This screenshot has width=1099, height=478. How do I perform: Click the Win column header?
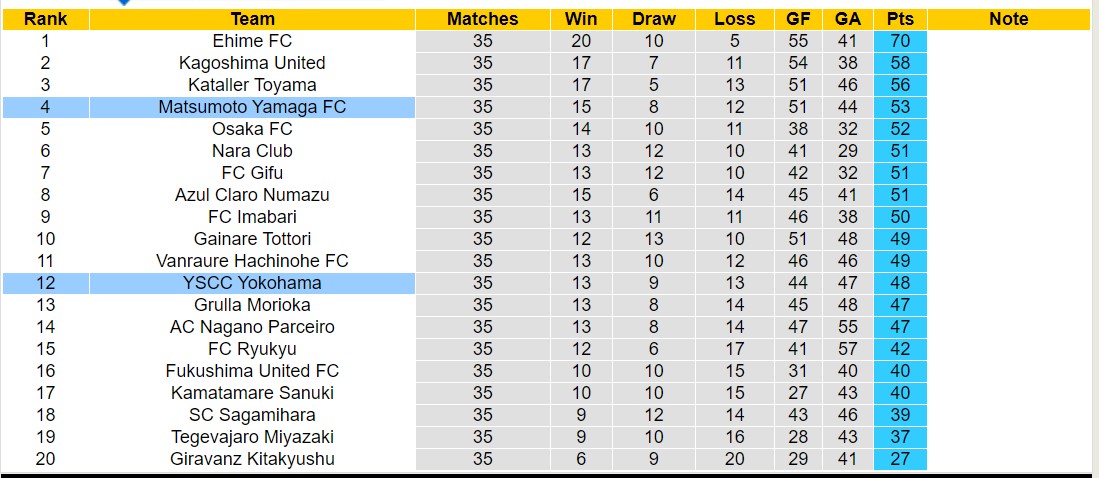tap(581, 19)
